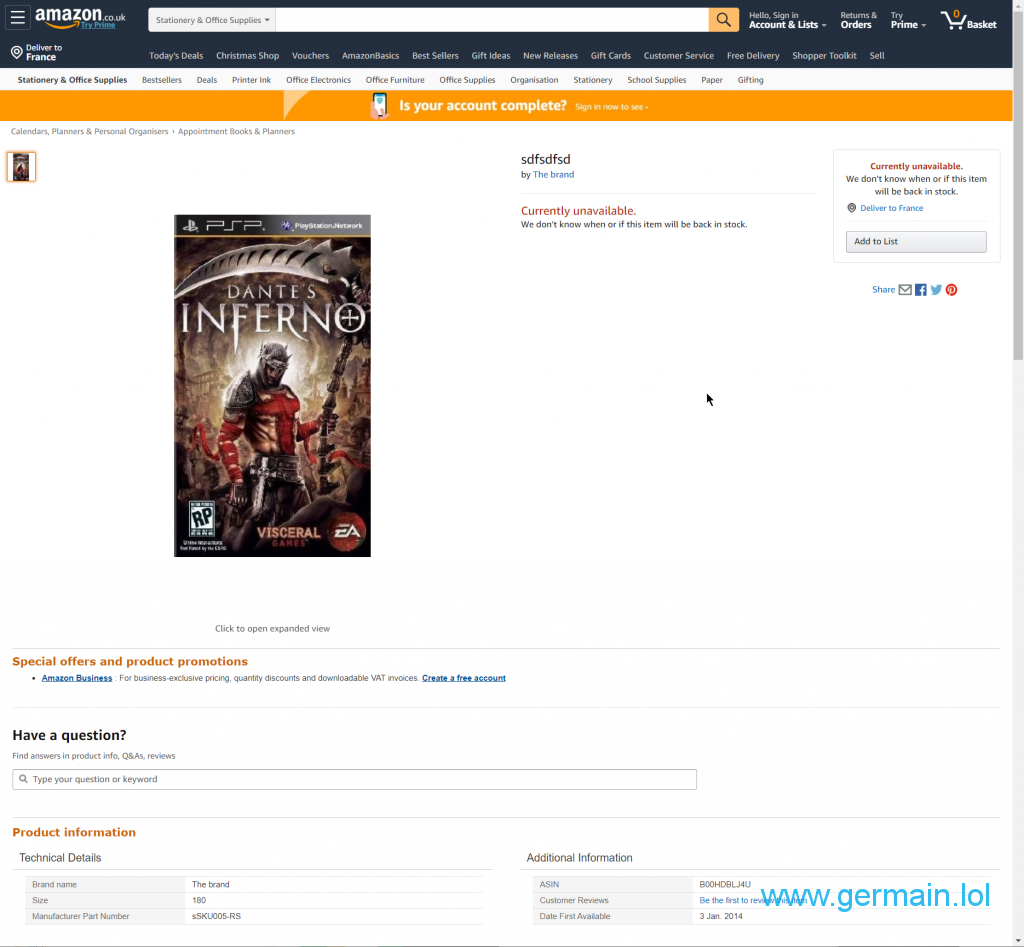Screen dimensions: 1024x947
Task: Expand the Stationery & Office Supplies search dropdown
Action: point(212,20)
